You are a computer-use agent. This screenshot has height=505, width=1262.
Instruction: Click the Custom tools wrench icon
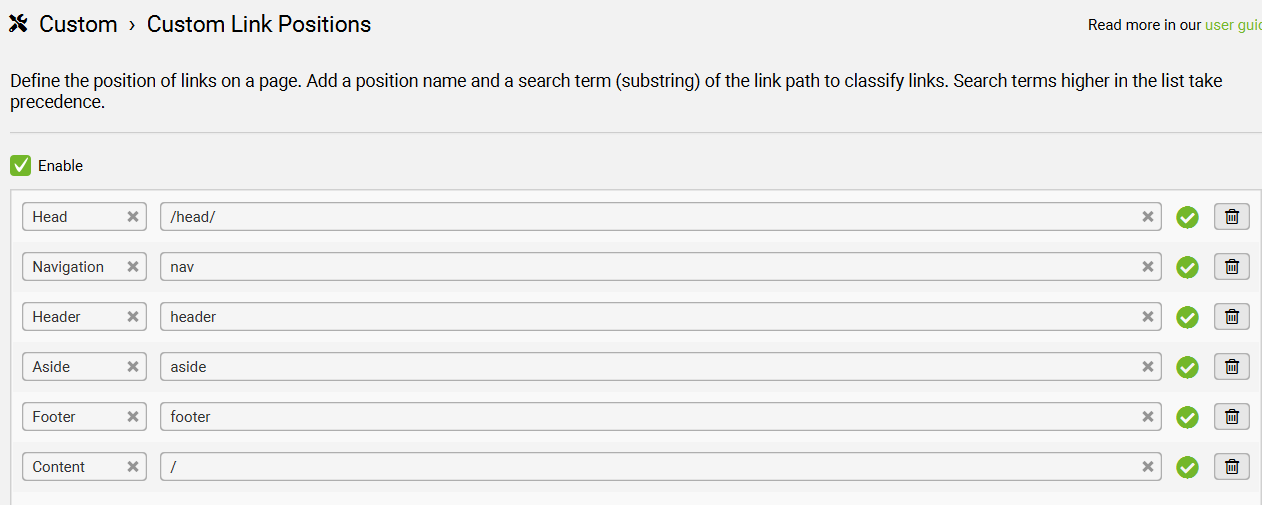(18, 24)
